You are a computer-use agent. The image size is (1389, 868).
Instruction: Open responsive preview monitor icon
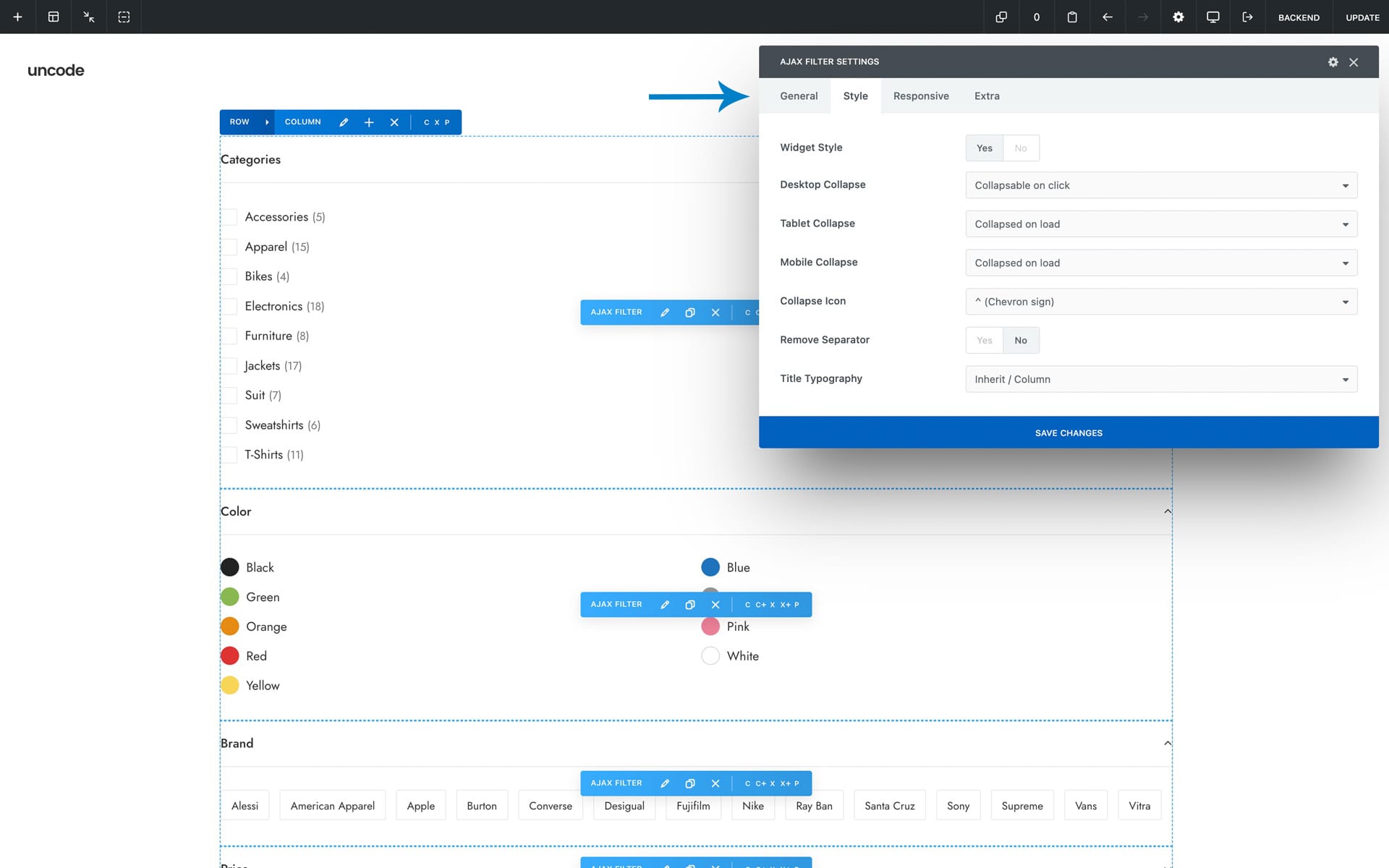pyautogui.click(x=1212, y=17)
